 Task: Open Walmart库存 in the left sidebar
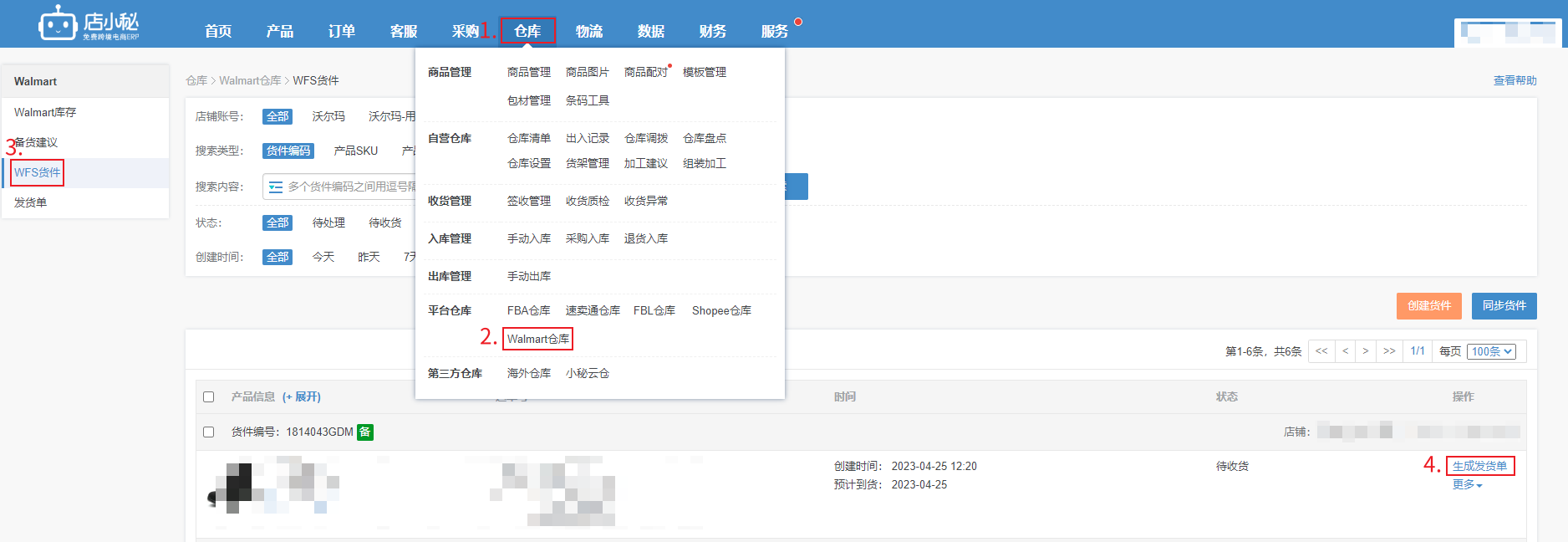click(45, 112)
